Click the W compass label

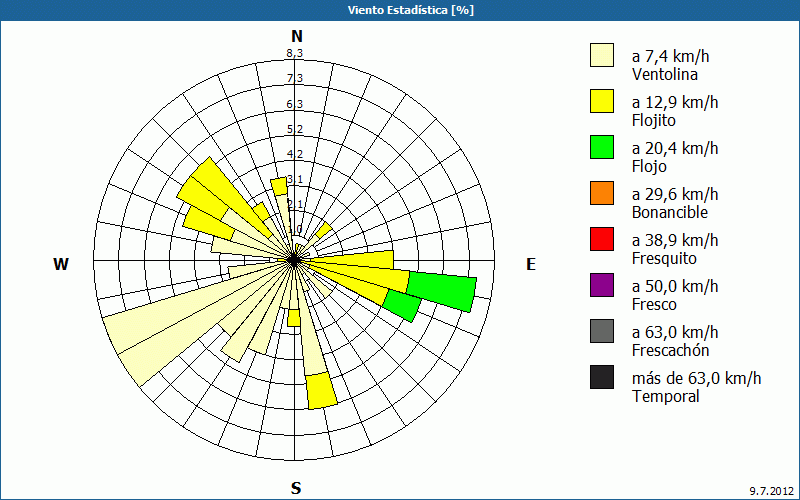61,264
